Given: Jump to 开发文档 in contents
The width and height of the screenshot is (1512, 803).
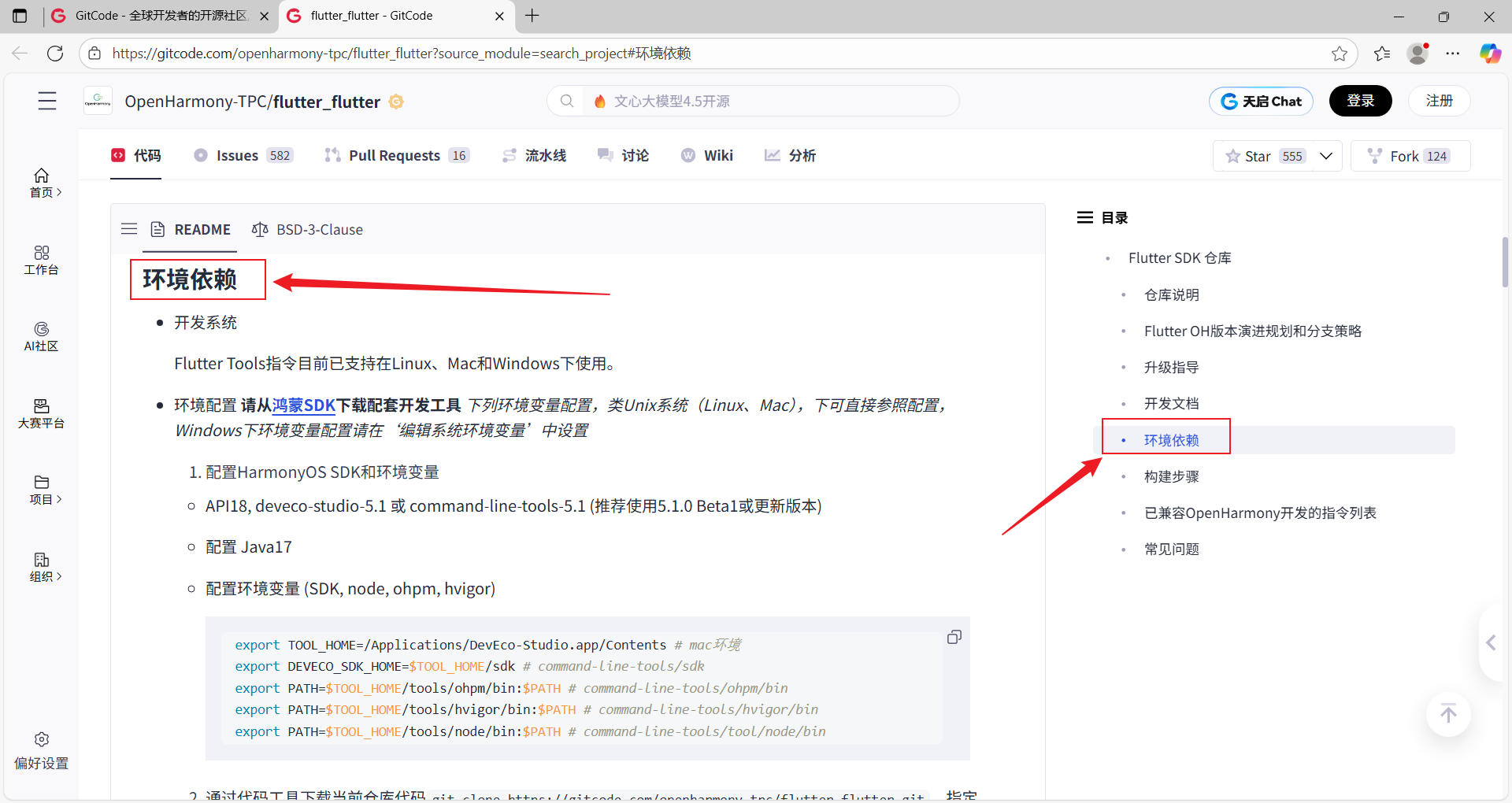Looking at the screenshot, I should click(x=1171, y=403).
